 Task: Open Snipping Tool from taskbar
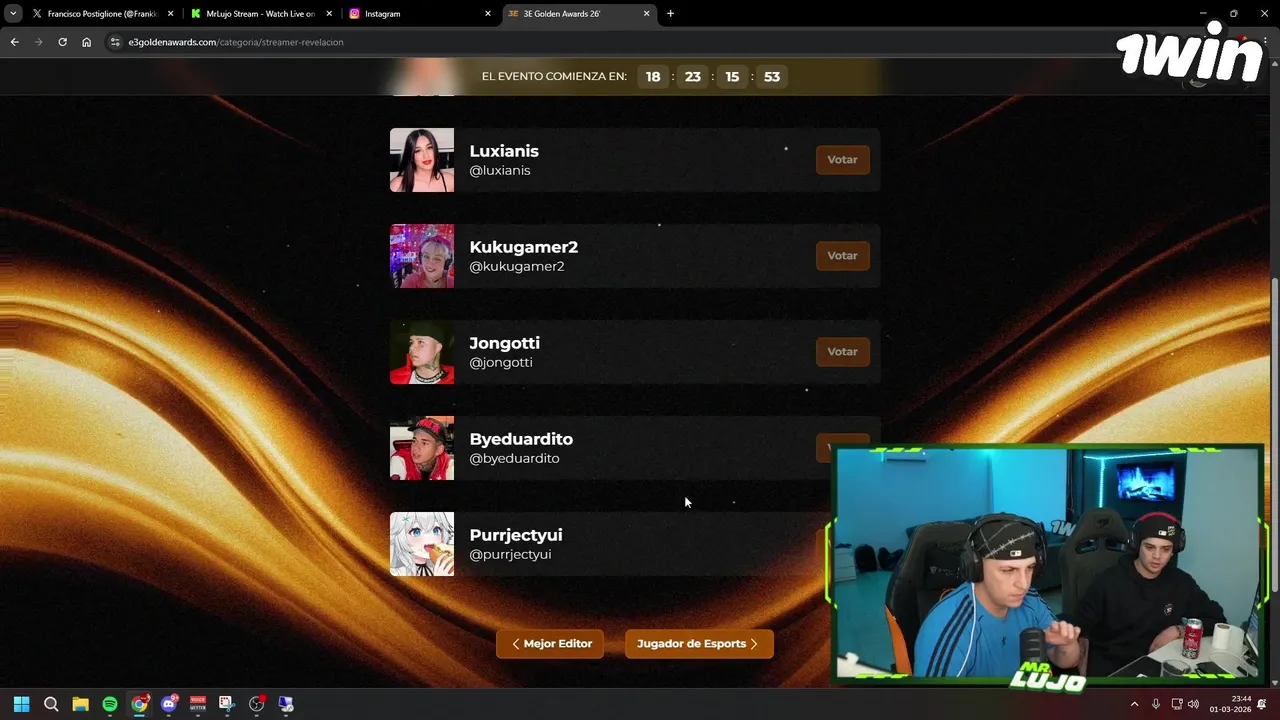click(227, 704)
